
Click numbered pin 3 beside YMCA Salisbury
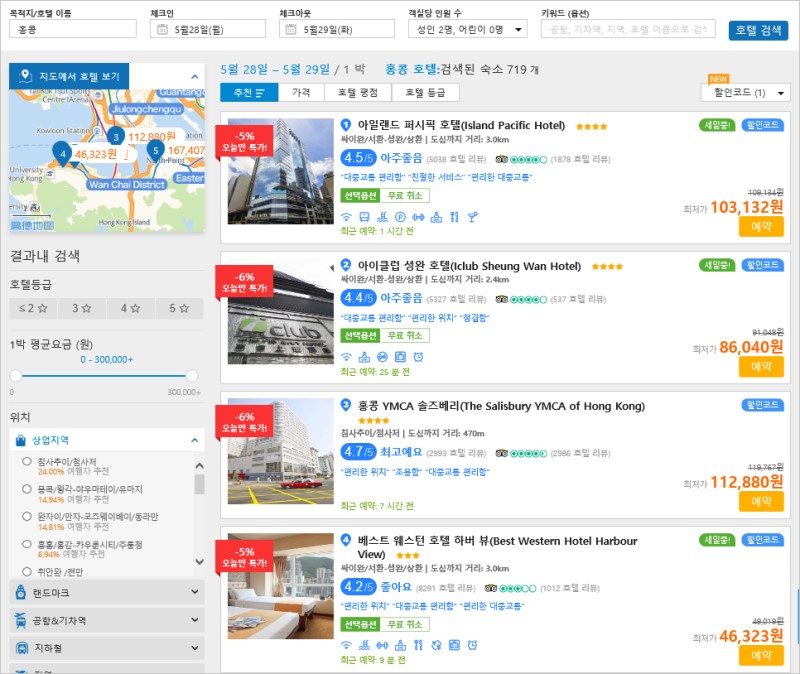[x=346, y=405]
